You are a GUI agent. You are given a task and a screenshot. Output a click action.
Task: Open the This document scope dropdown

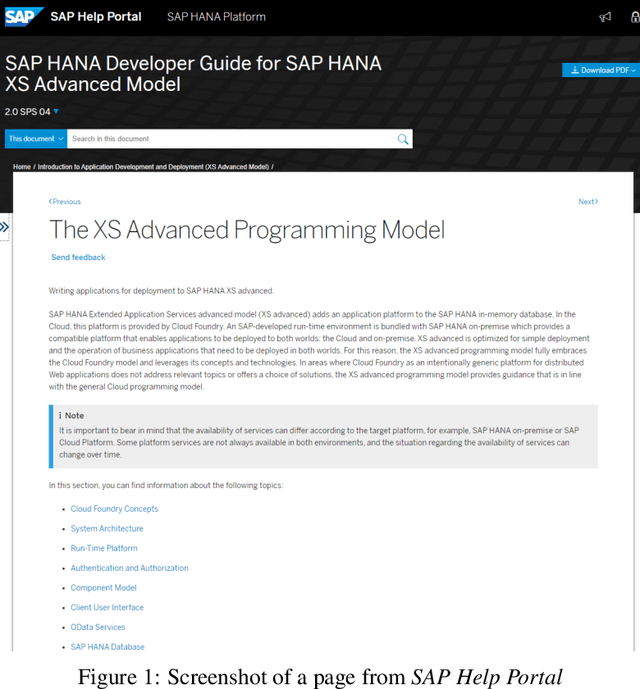click(x=36, y=139)
